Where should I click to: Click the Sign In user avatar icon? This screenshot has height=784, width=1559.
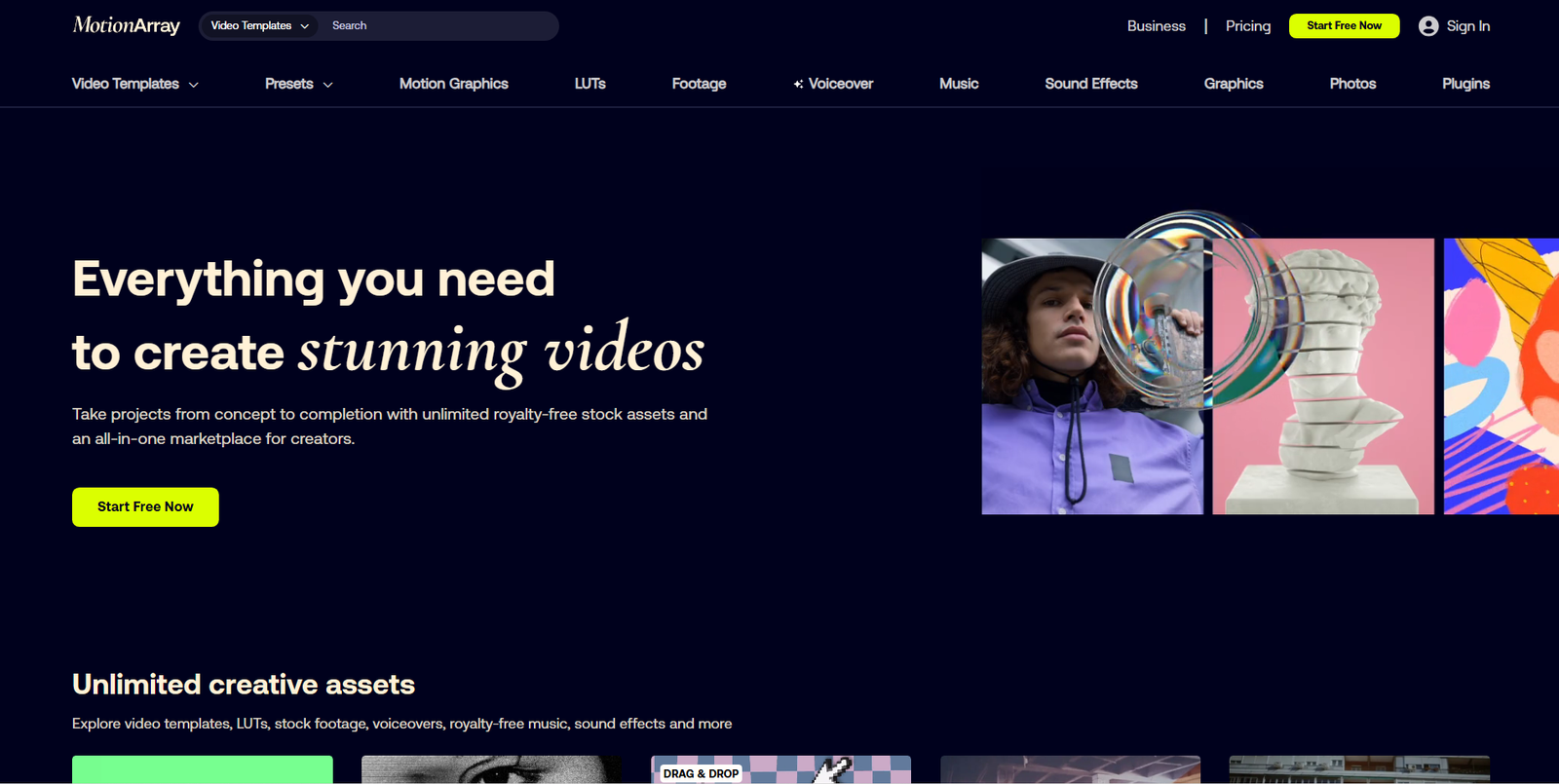coord(1427,26)
